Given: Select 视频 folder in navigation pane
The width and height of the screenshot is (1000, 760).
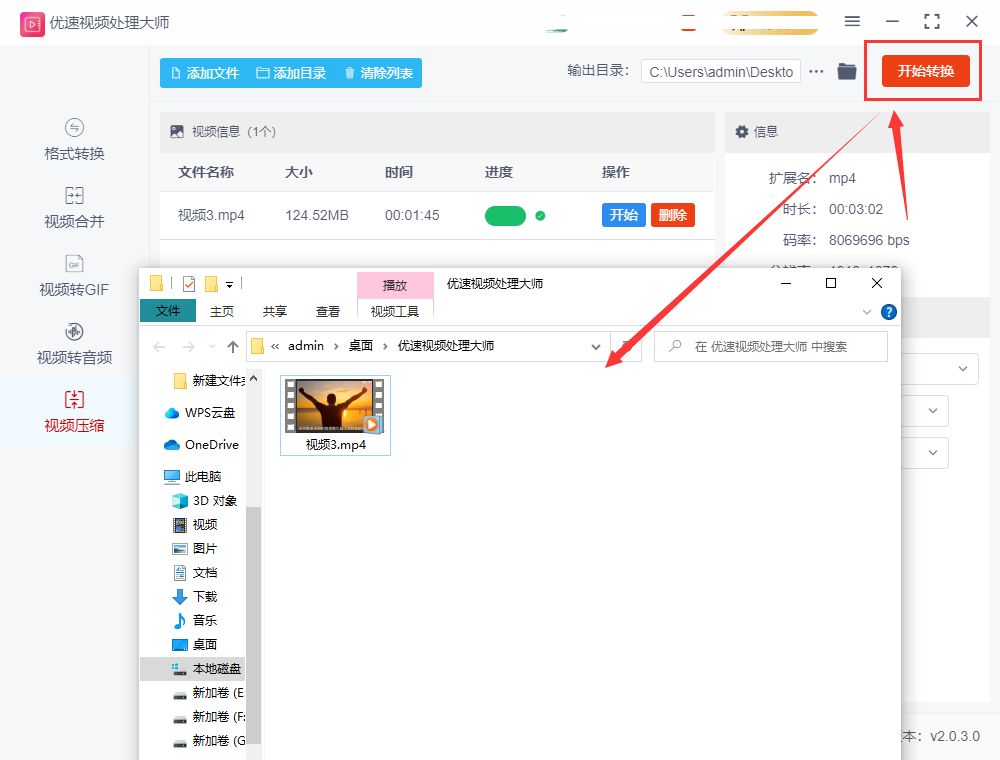Looking at the screenshot, I should point(195,524).
